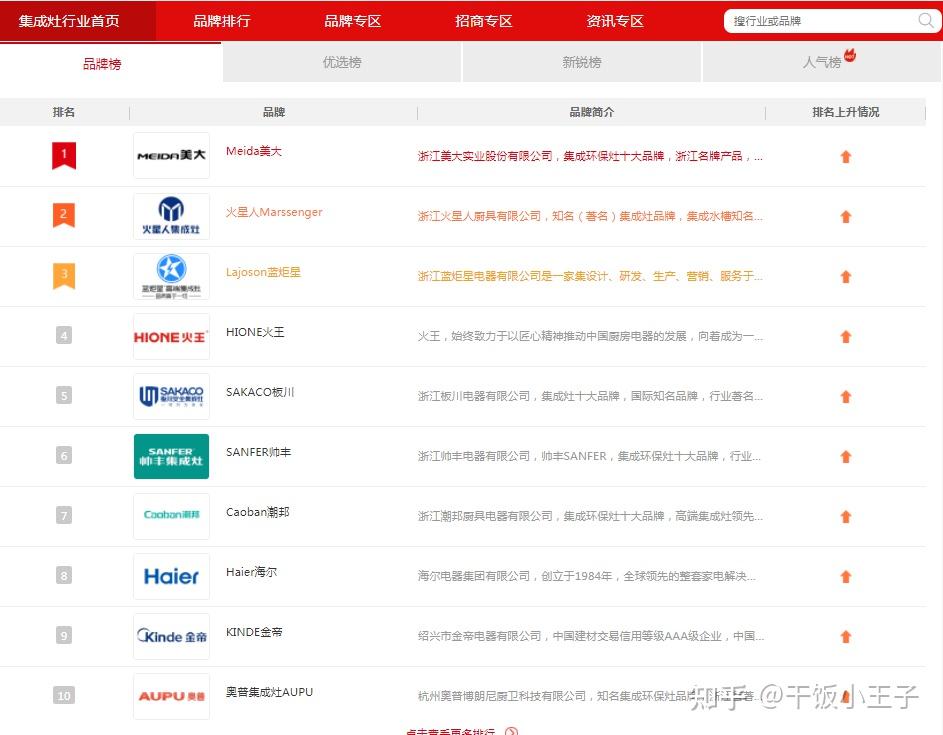The image size is (943, 735).
Task: Open 招商专区 navigation item
Action: 484,21
